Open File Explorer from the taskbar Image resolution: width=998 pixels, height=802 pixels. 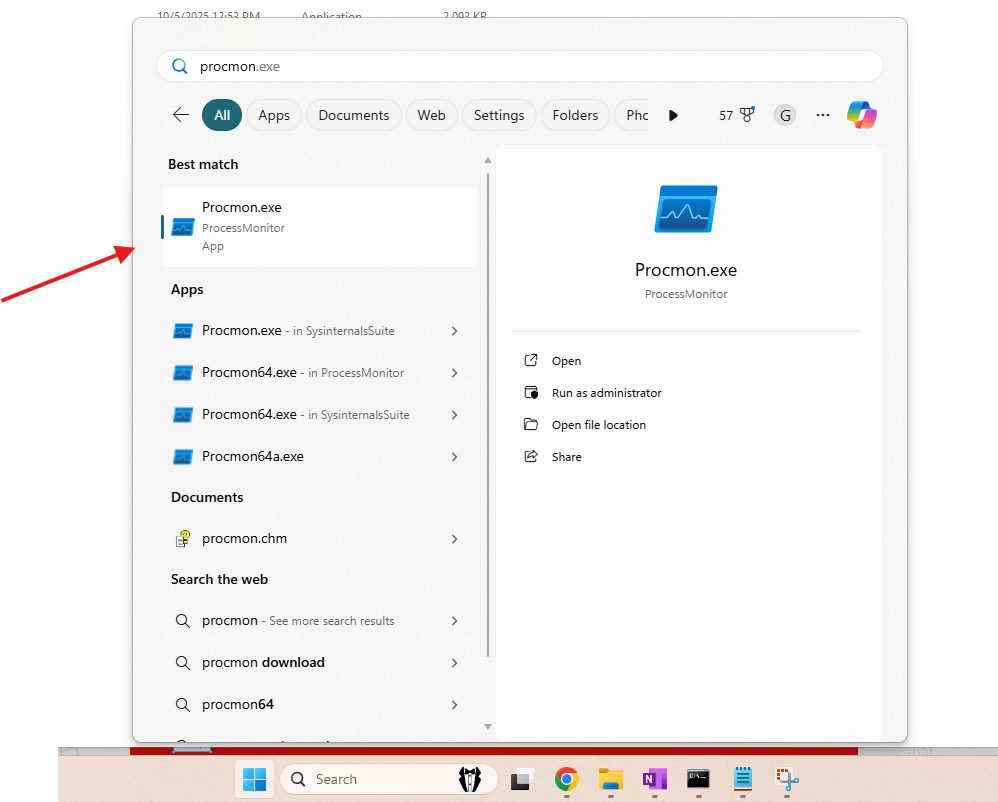click(x=611, y=779)
